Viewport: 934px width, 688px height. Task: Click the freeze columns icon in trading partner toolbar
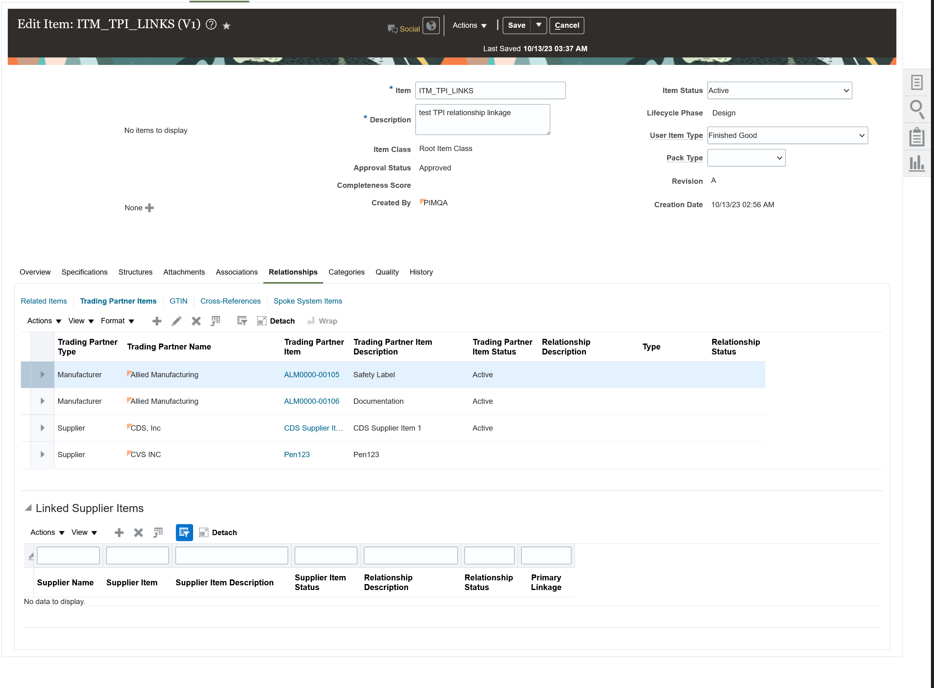[216, 321]
